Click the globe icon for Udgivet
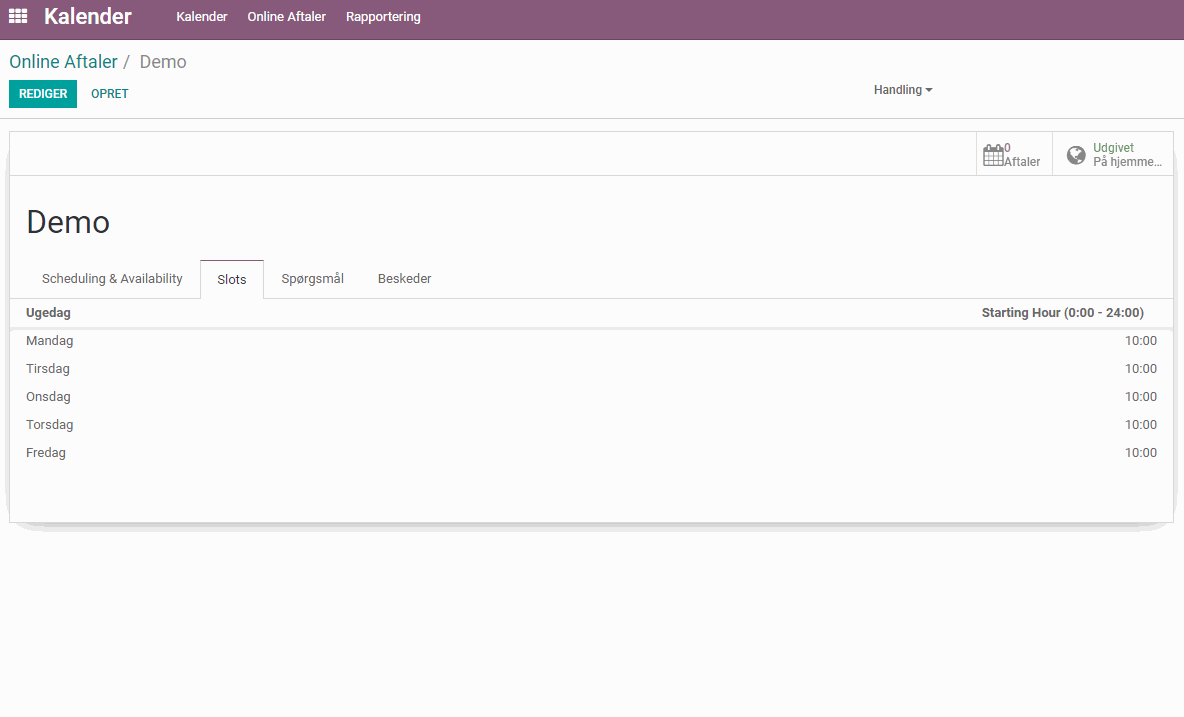The height and width of the screenshot is (717, 1184). (x=1076, y=155)
